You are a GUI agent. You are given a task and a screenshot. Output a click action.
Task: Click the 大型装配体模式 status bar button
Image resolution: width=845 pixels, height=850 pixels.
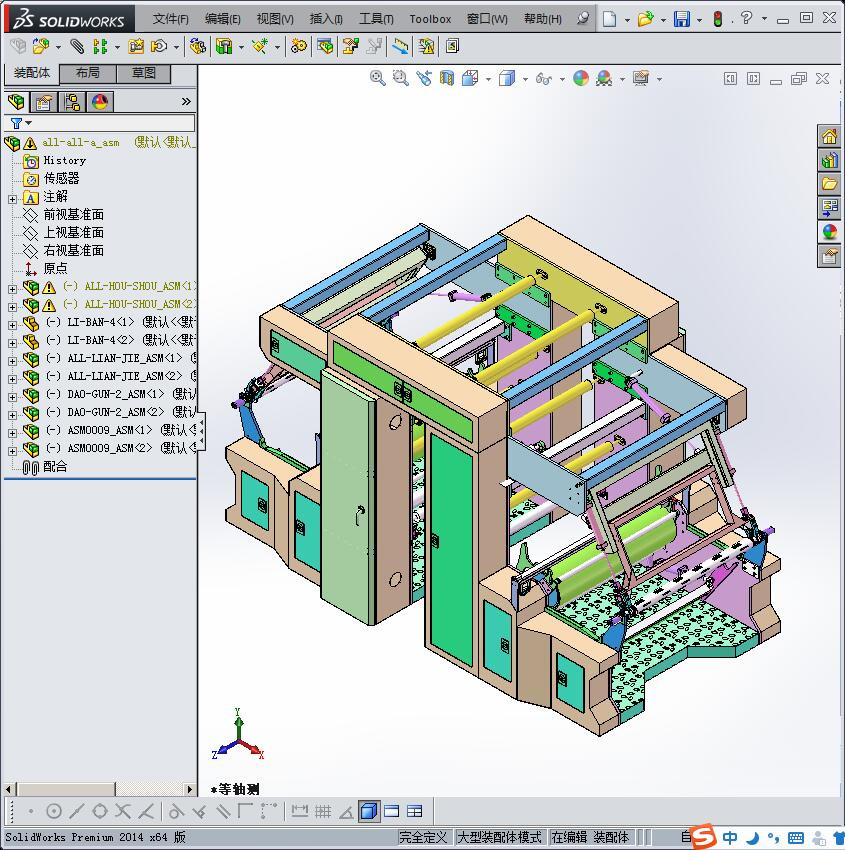point(499,838)
